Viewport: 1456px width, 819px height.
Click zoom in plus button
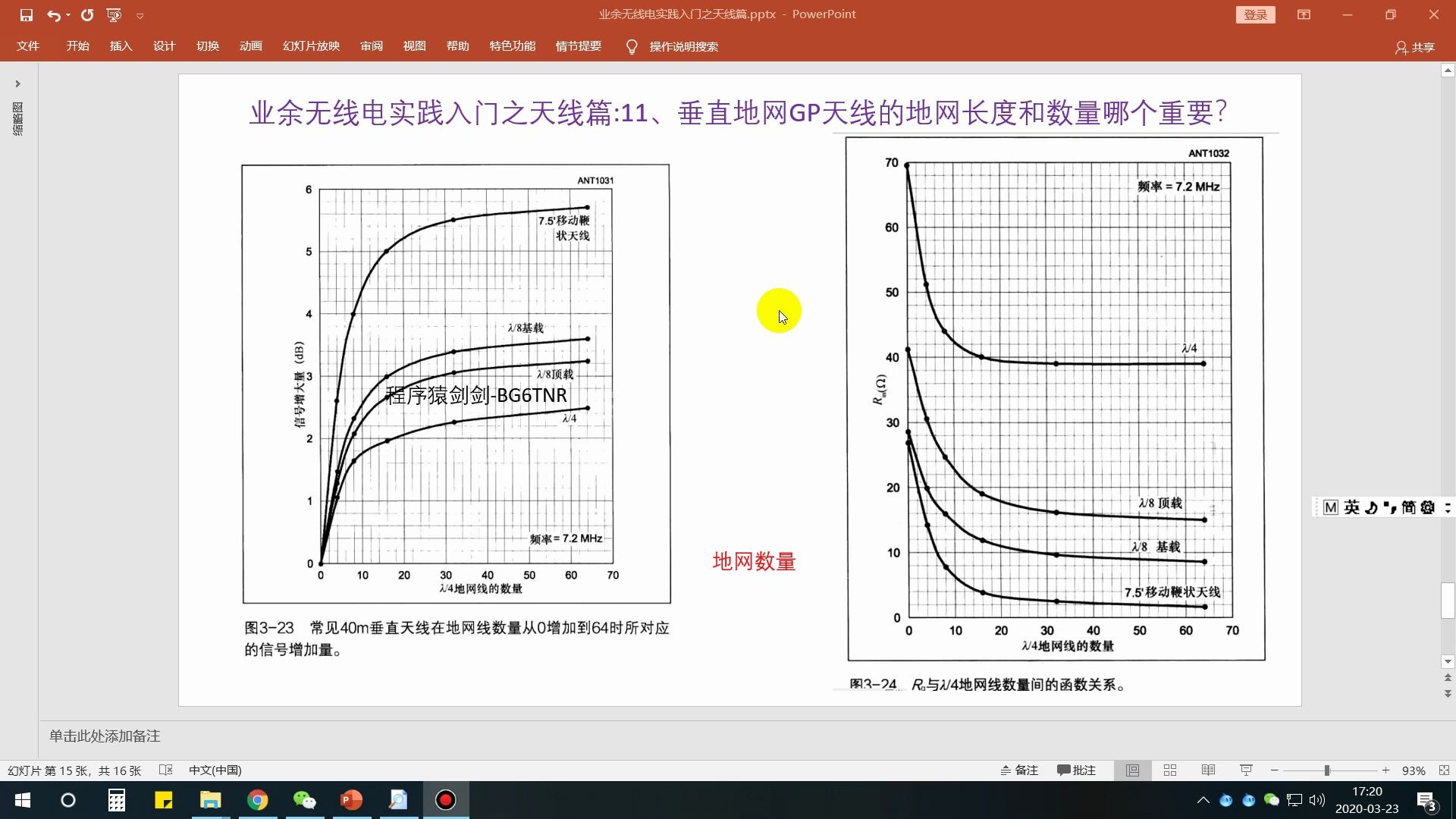(x=1385, y=770)
